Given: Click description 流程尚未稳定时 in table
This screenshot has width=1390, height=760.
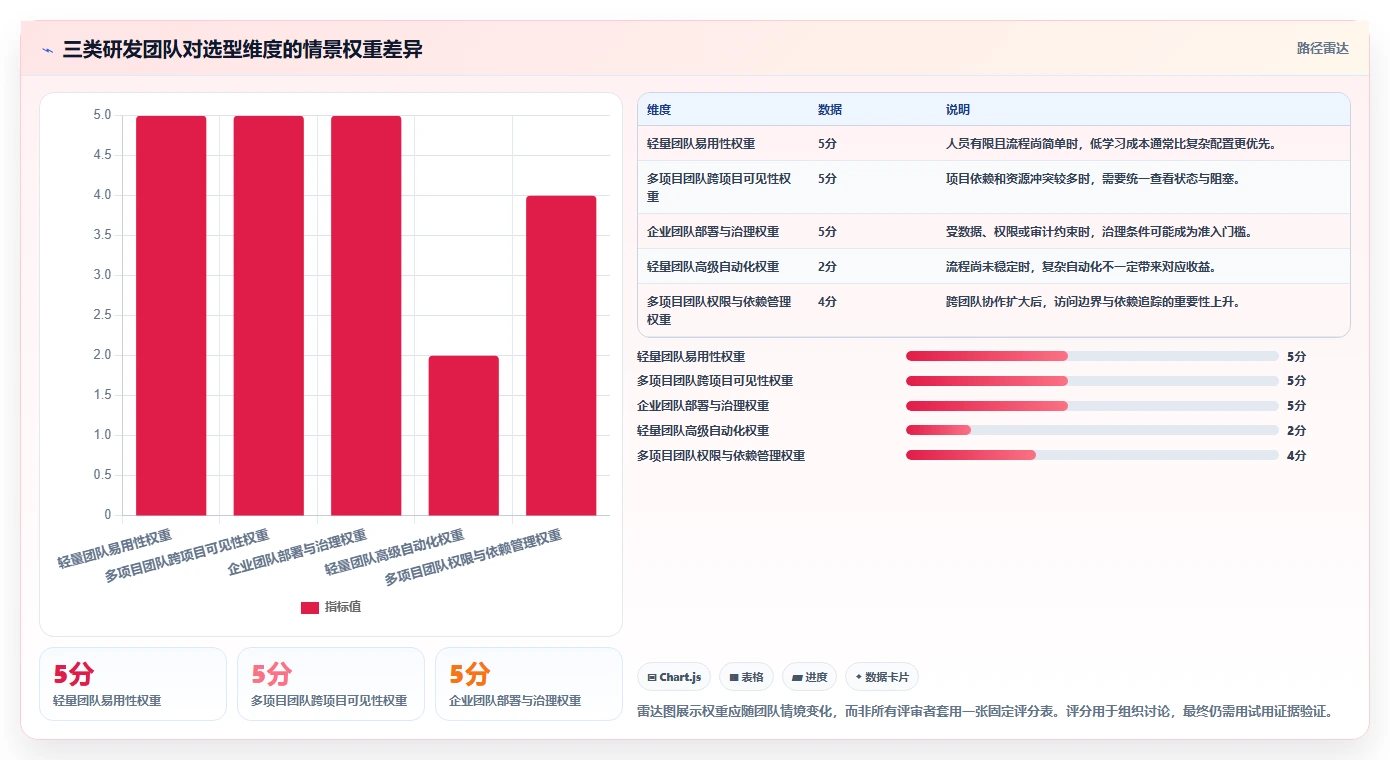Looking at the screenshot, I should click(1081, 266).
